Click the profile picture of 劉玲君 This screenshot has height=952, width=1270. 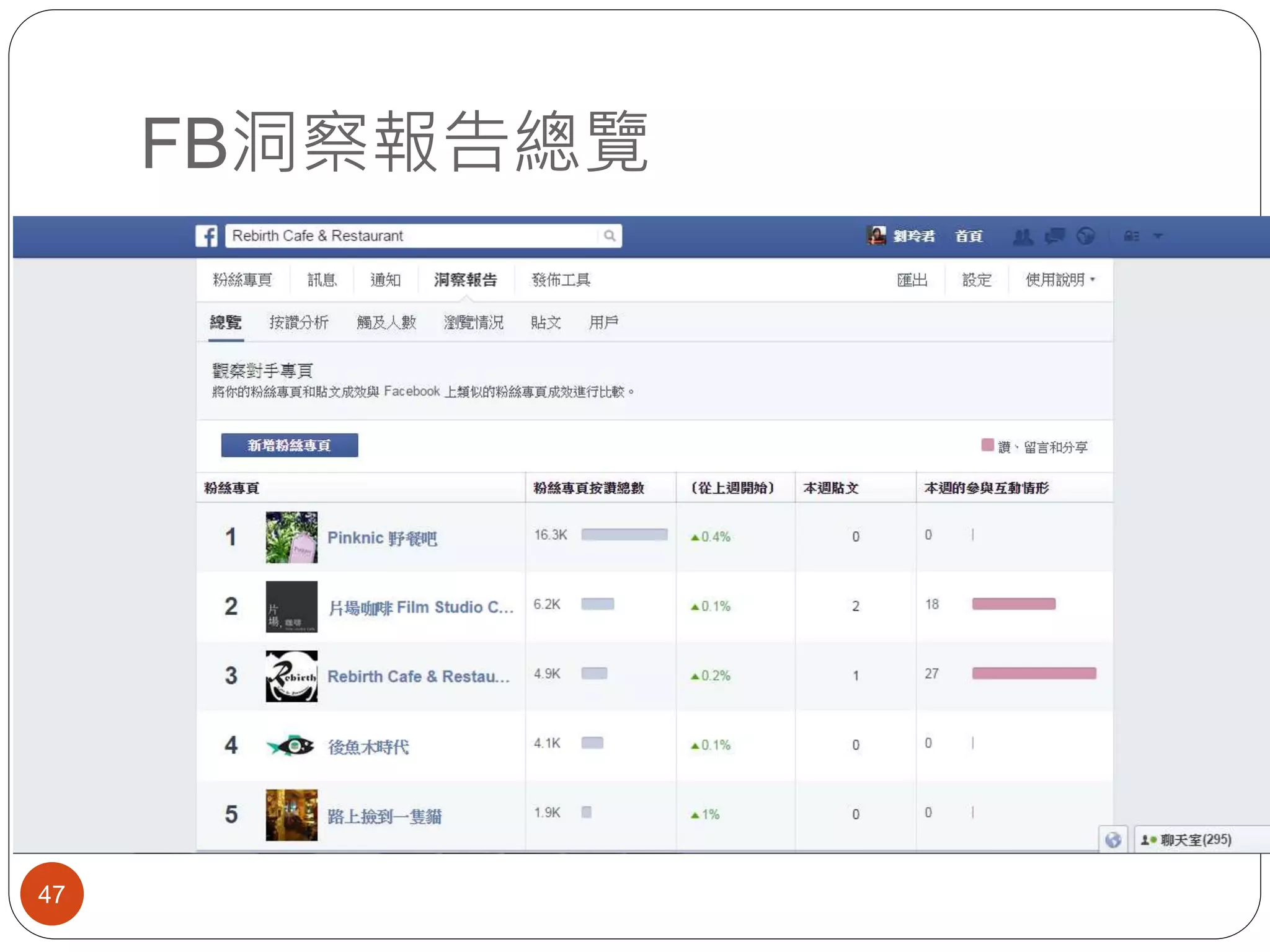tap(876, 236)
